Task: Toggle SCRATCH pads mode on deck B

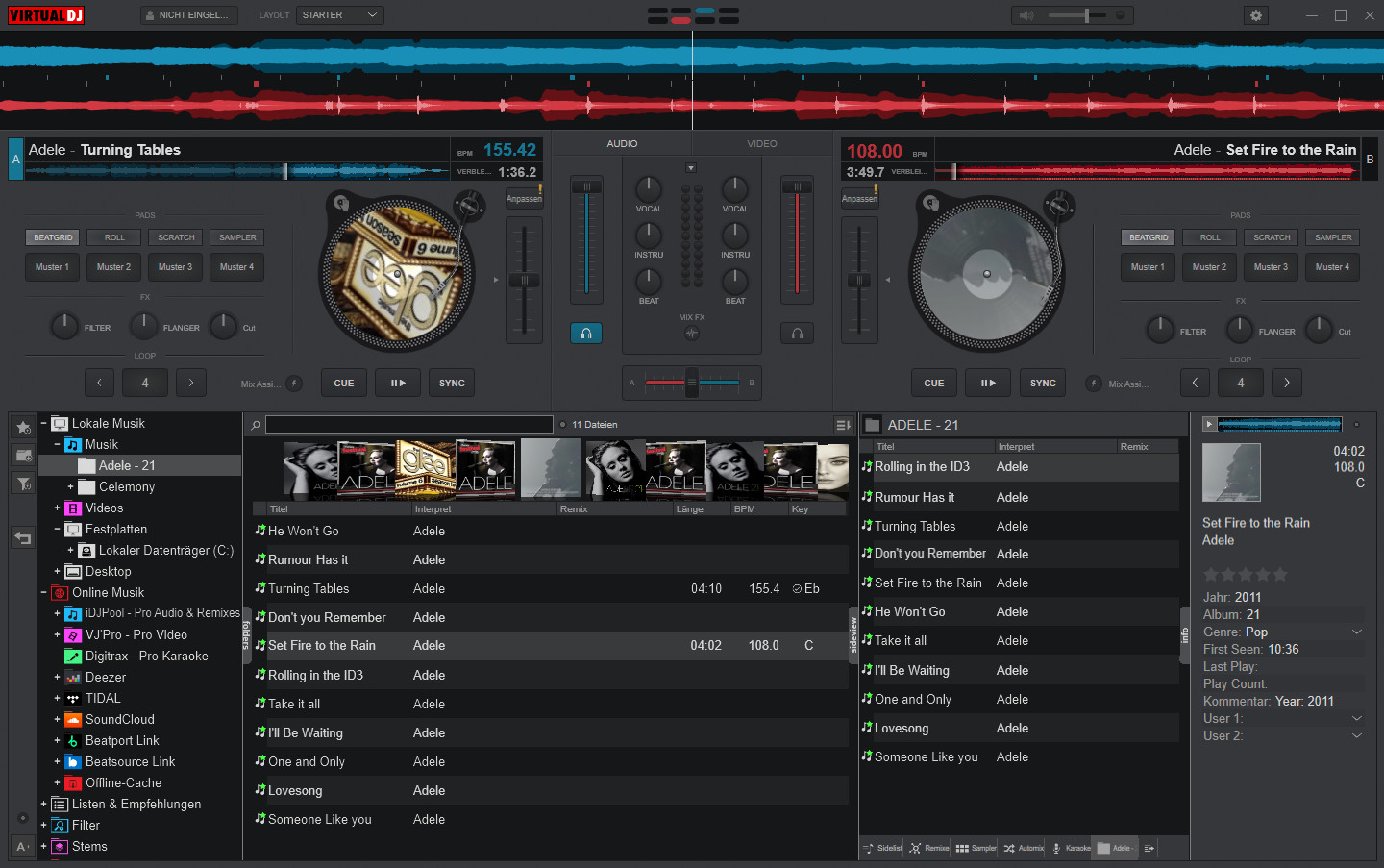Action: coord(1272,237)
